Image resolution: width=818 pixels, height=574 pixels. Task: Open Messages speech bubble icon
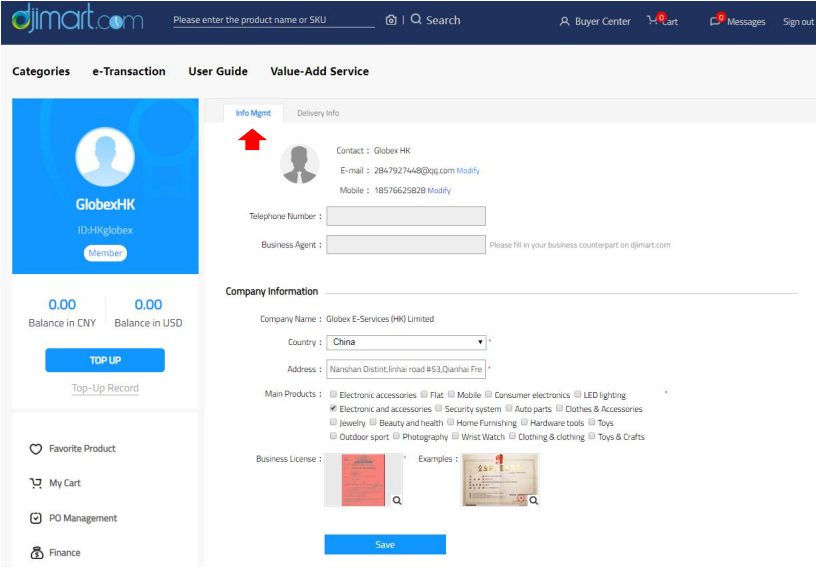point(716,20)
